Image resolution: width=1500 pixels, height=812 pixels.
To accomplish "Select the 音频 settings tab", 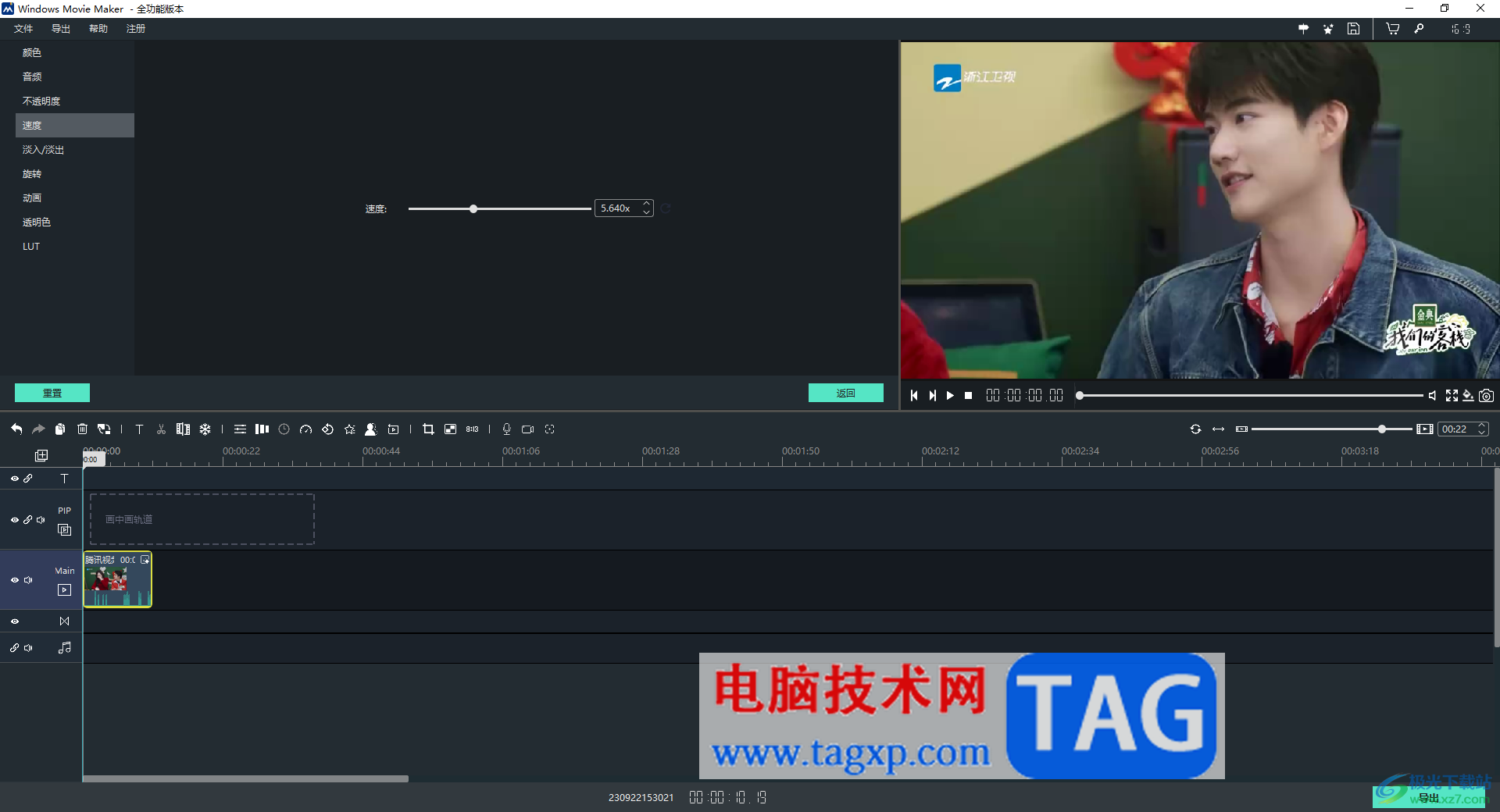I will click(x=75, y=77).
